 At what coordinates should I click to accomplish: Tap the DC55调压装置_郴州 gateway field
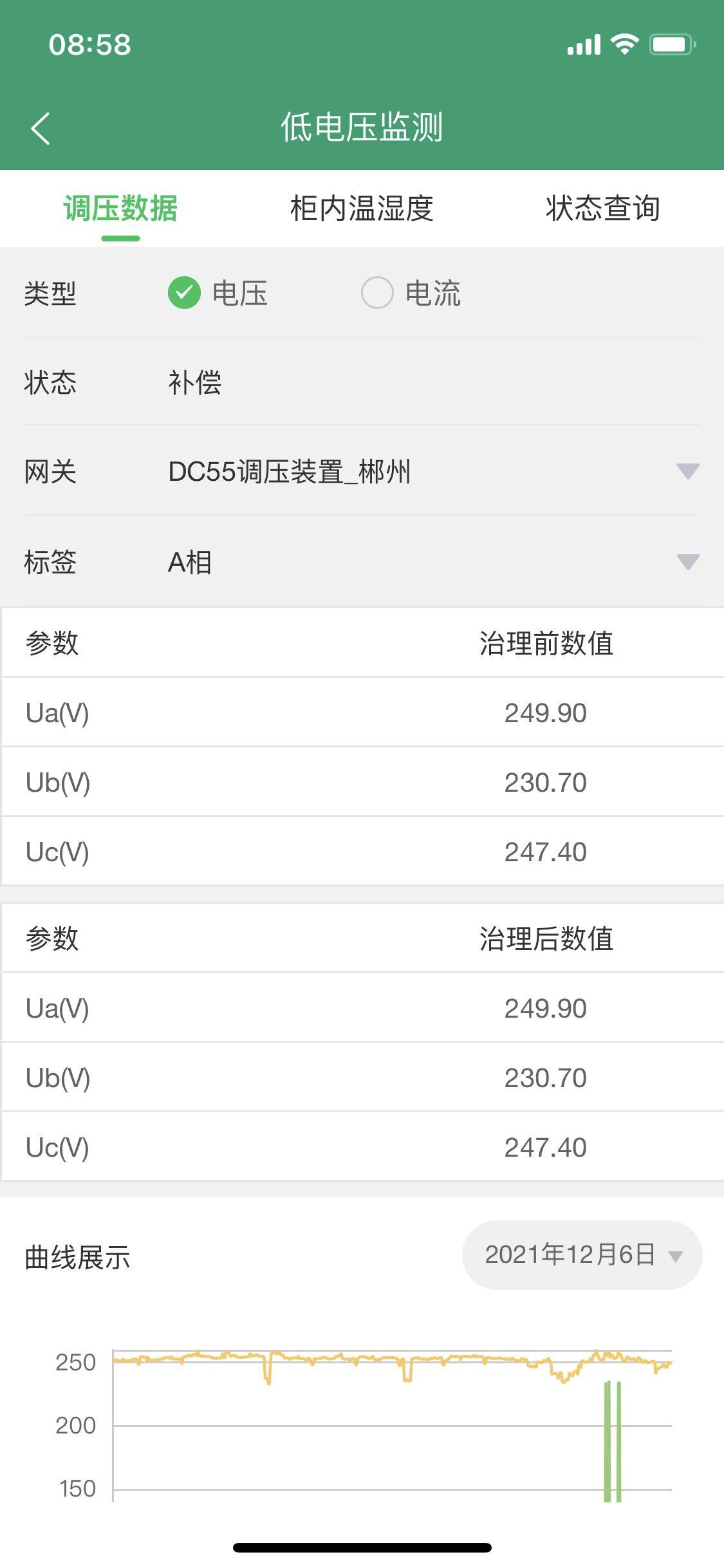click(290, 472)
